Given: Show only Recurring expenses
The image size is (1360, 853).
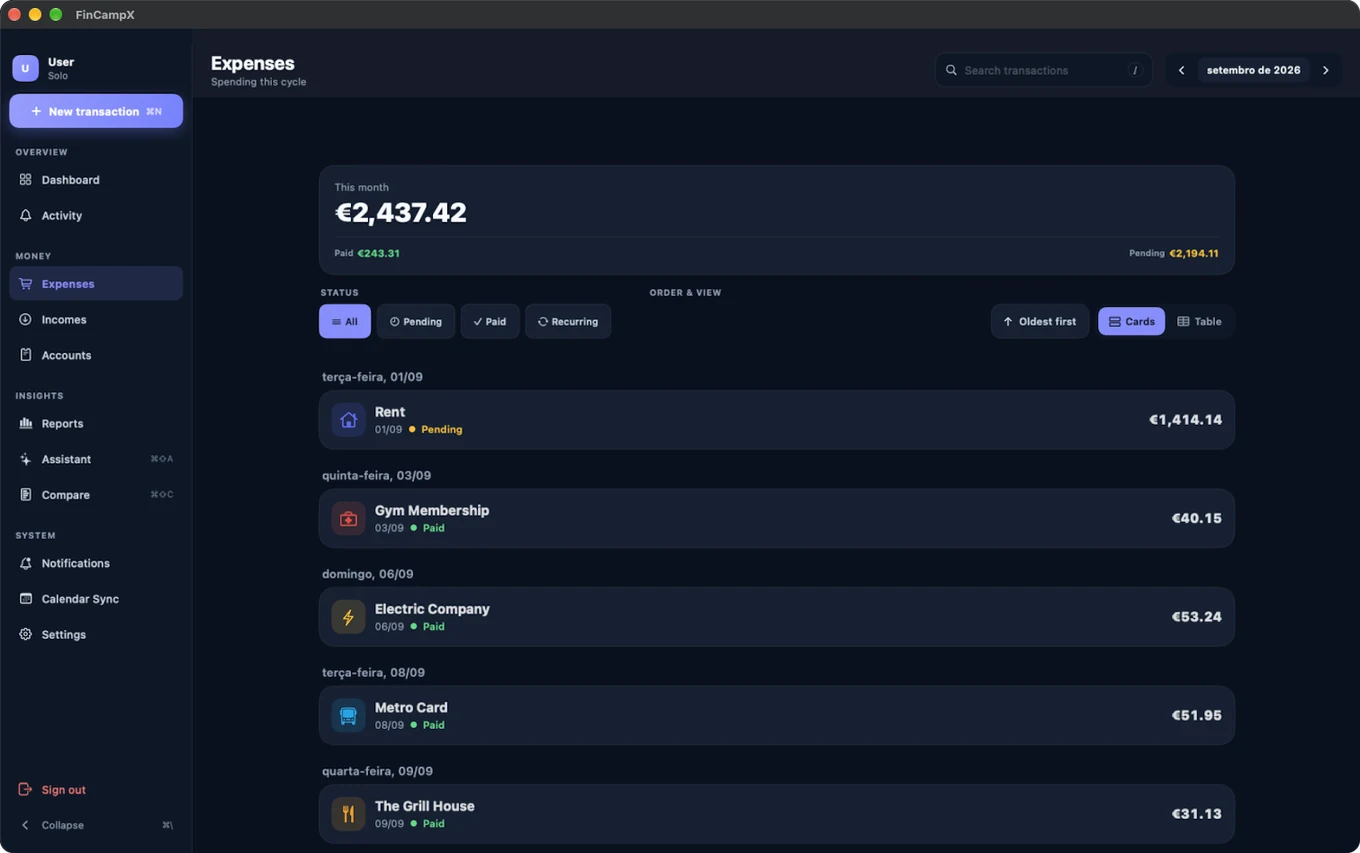Looking at the screenshot, I should point(568,322).
